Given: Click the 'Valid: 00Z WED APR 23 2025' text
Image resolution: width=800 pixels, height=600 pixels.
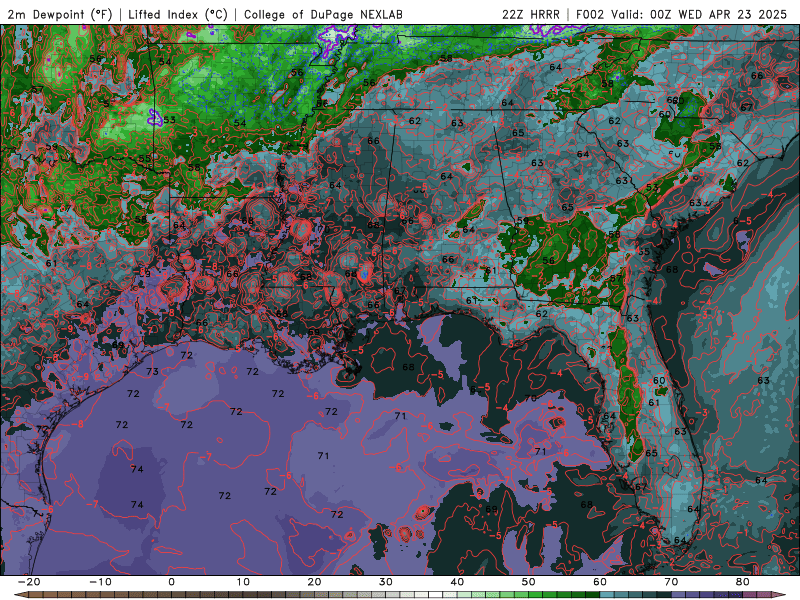Looking at the screenshot, I should click(699, 14).
